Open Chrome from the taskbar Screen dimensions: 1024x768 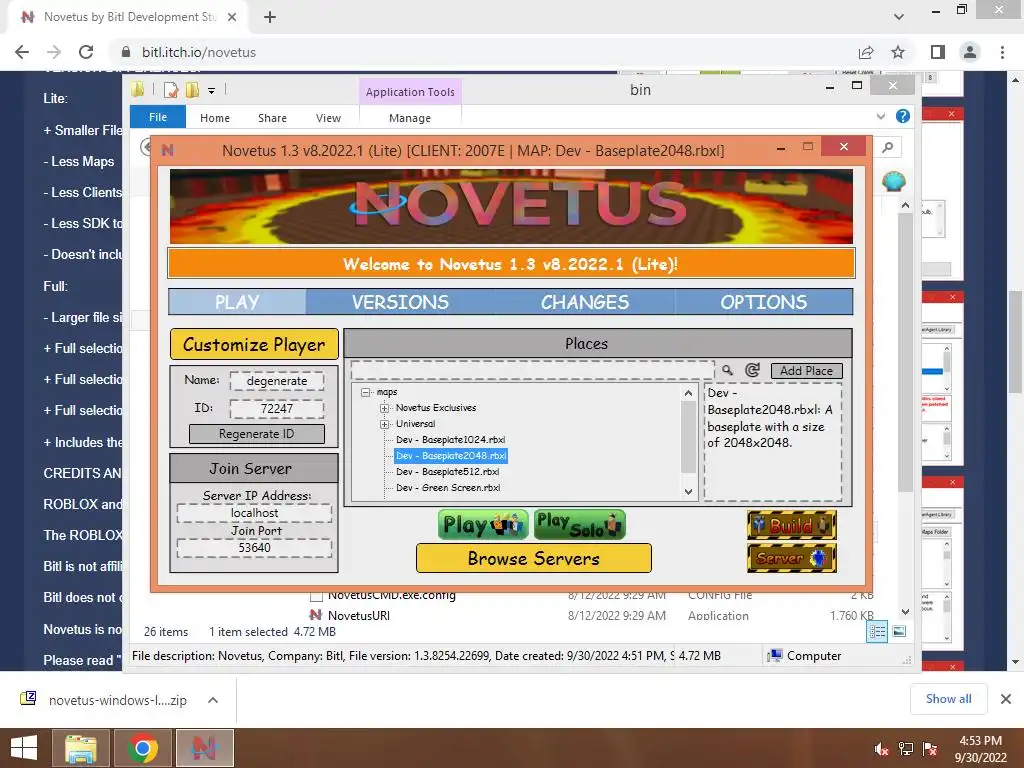[x=142, y=748]
